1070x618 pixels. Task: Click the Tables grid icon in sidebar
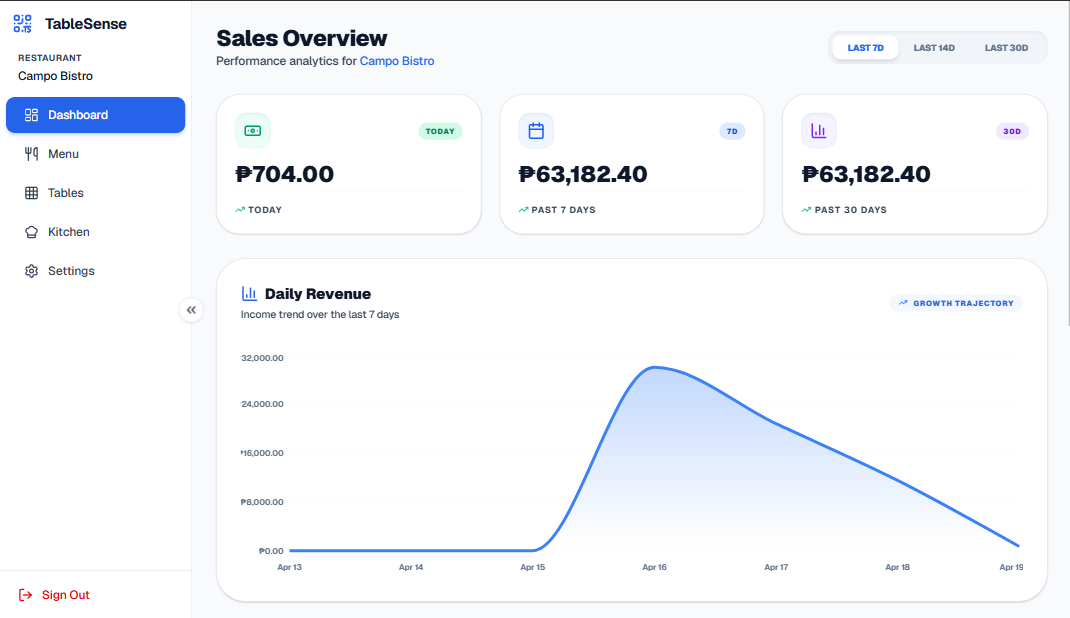(x=31, y=193)
